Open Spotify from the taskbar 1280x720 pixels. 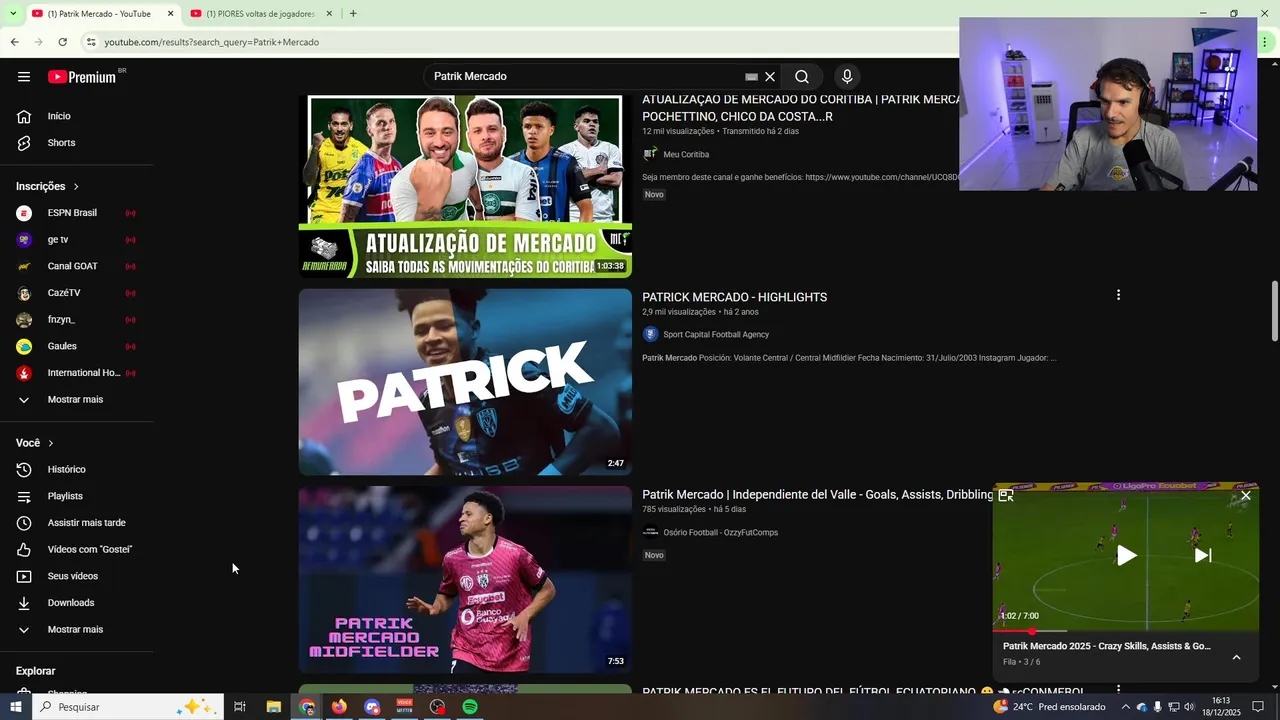pyautogui.click(x=470, y=707)
